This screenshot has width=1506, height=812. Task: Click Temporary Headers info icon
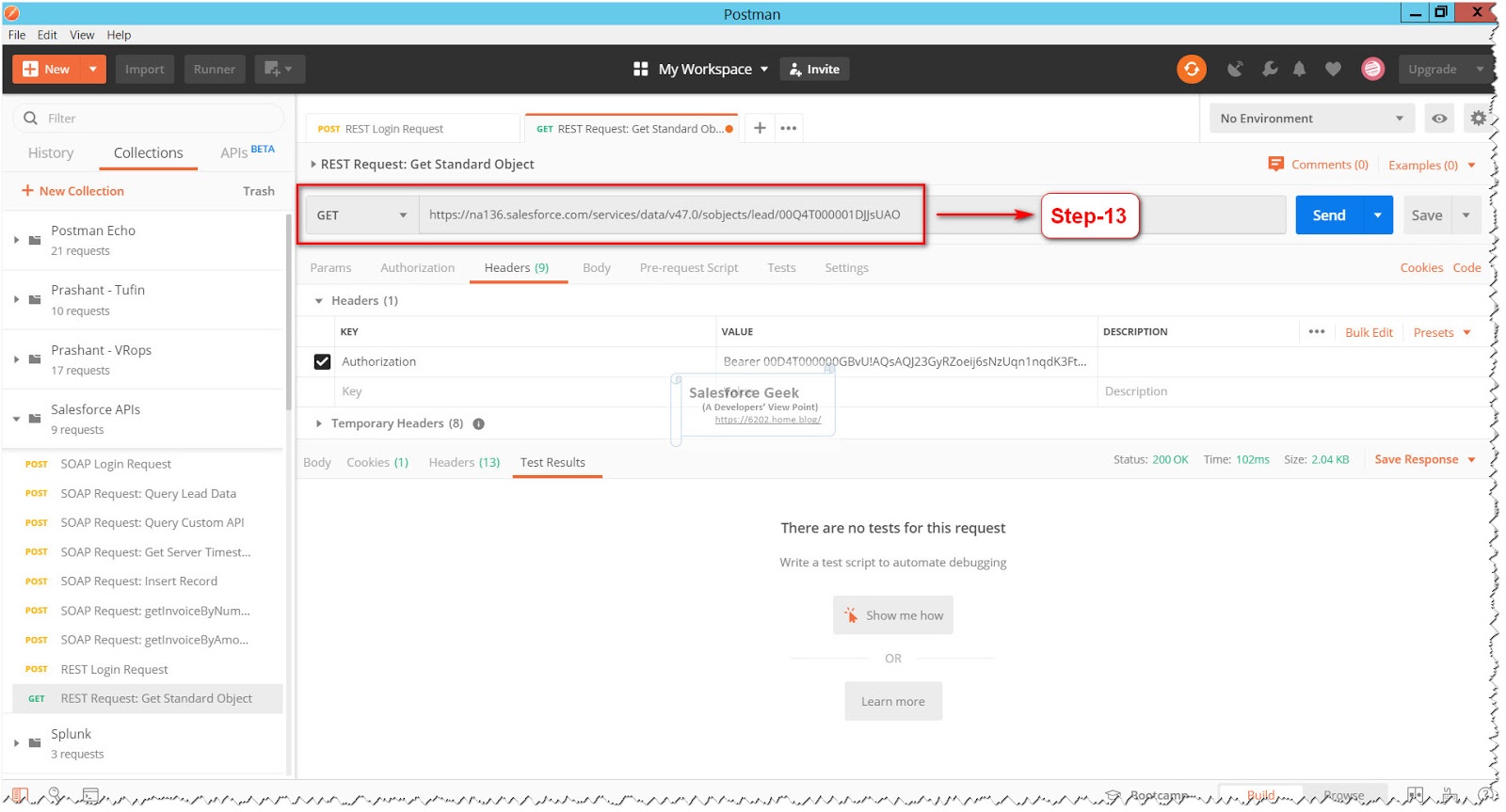tap(478, 423)
